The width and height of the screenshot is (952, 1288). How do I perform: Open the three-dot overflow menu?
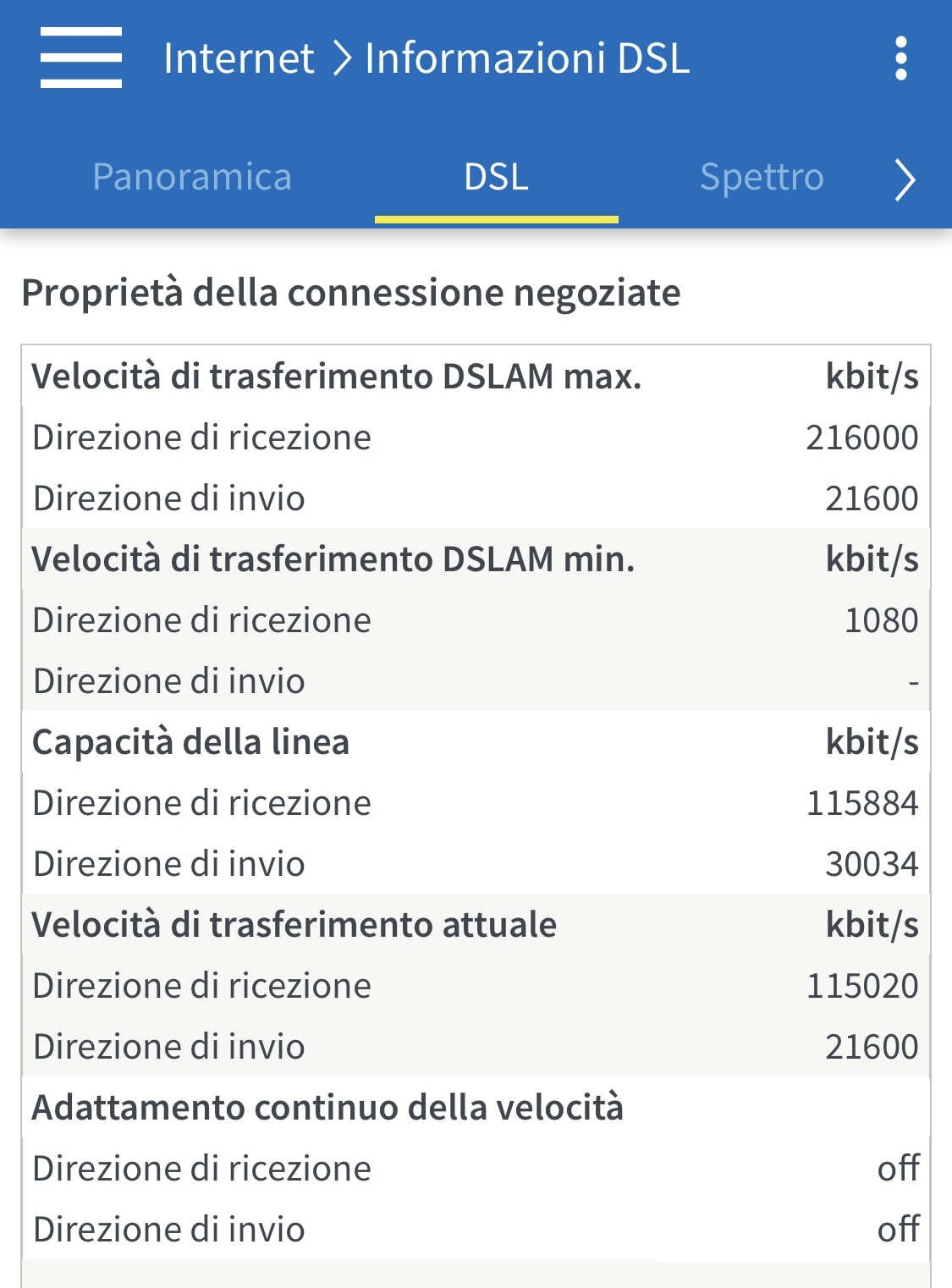pyautogui.click(x=901, y=58)
